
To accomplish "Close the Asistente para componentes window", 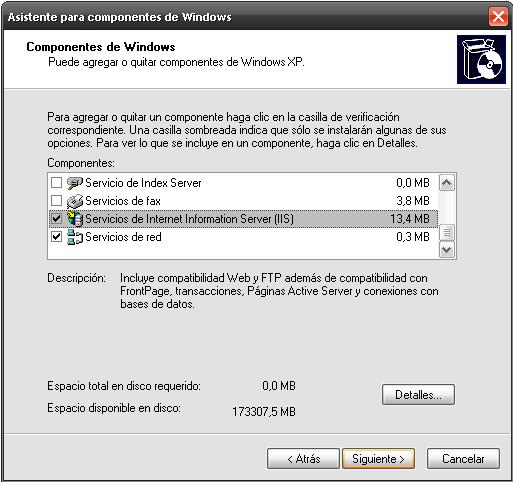I will pyautogui.click(x=498, y=16).
